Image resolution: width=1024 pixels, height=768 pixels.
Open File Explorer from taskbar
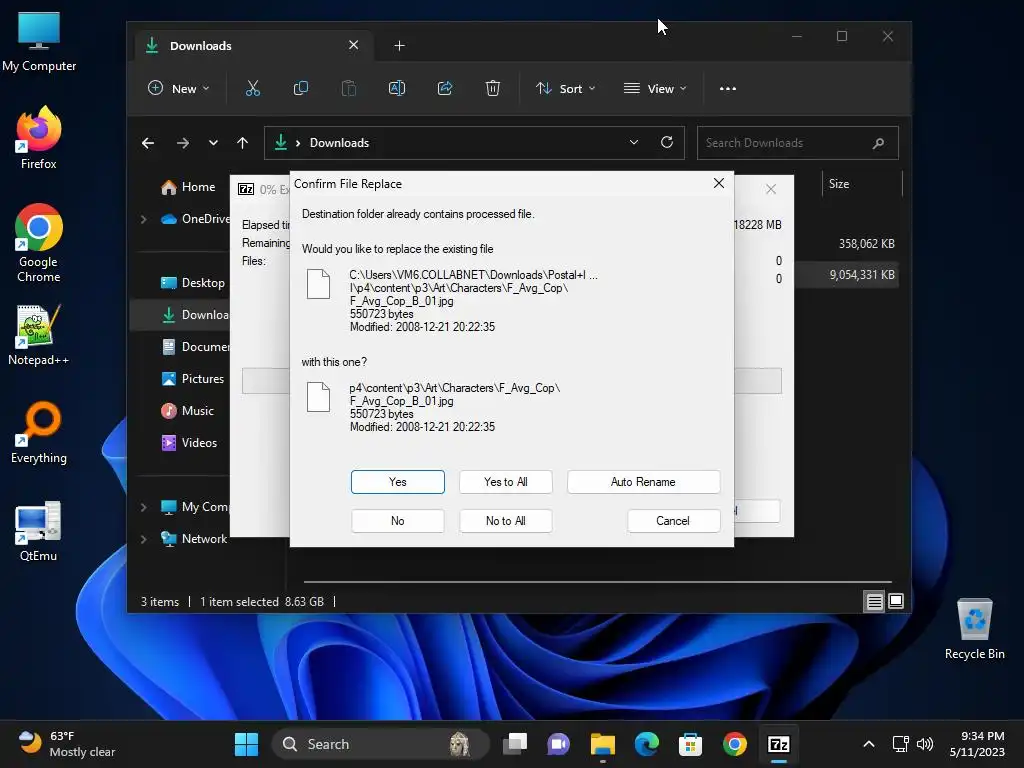(x=602, y=744)
